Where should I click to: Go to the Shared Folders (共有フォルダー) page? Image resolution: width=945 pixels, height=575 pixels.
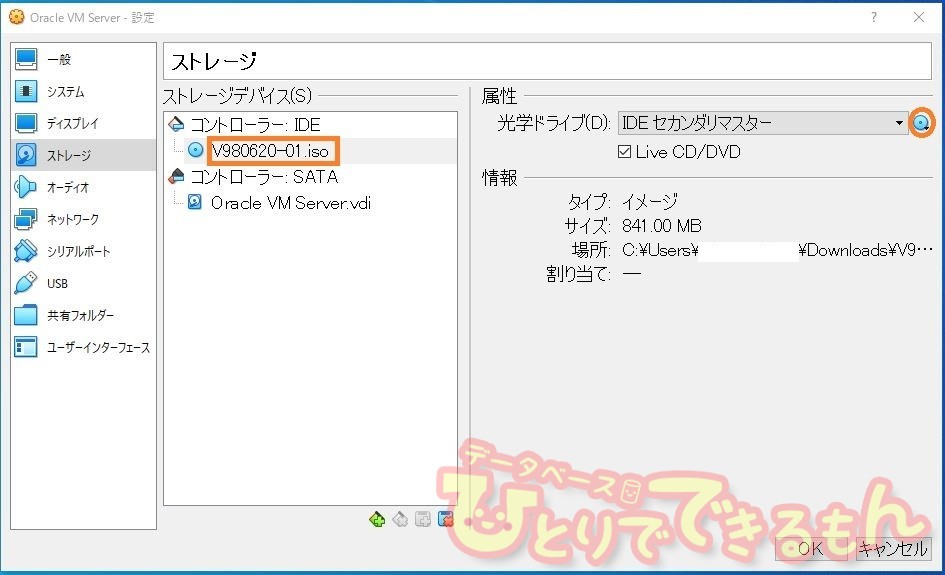click(80, 315)
